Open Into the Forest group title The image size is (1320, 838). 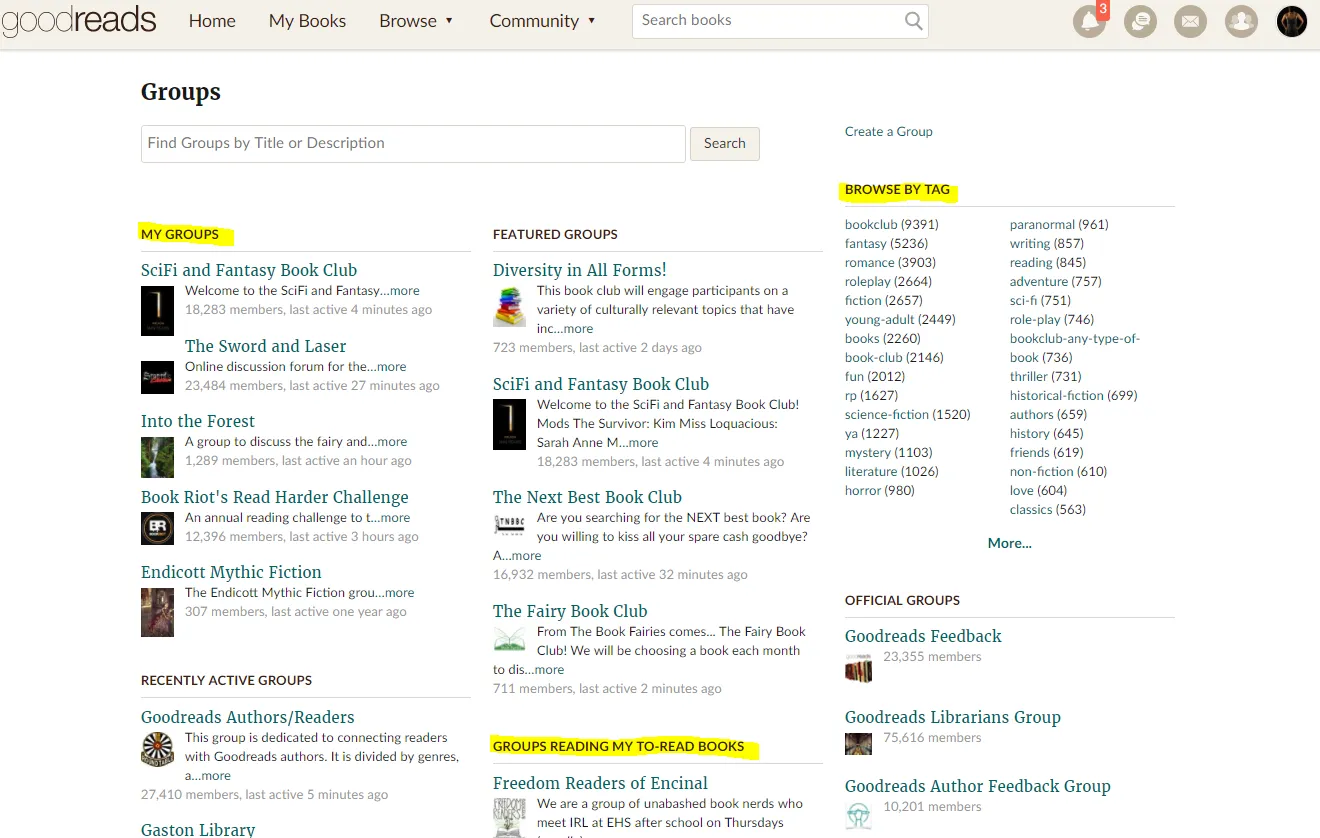[x=198, y=421]
